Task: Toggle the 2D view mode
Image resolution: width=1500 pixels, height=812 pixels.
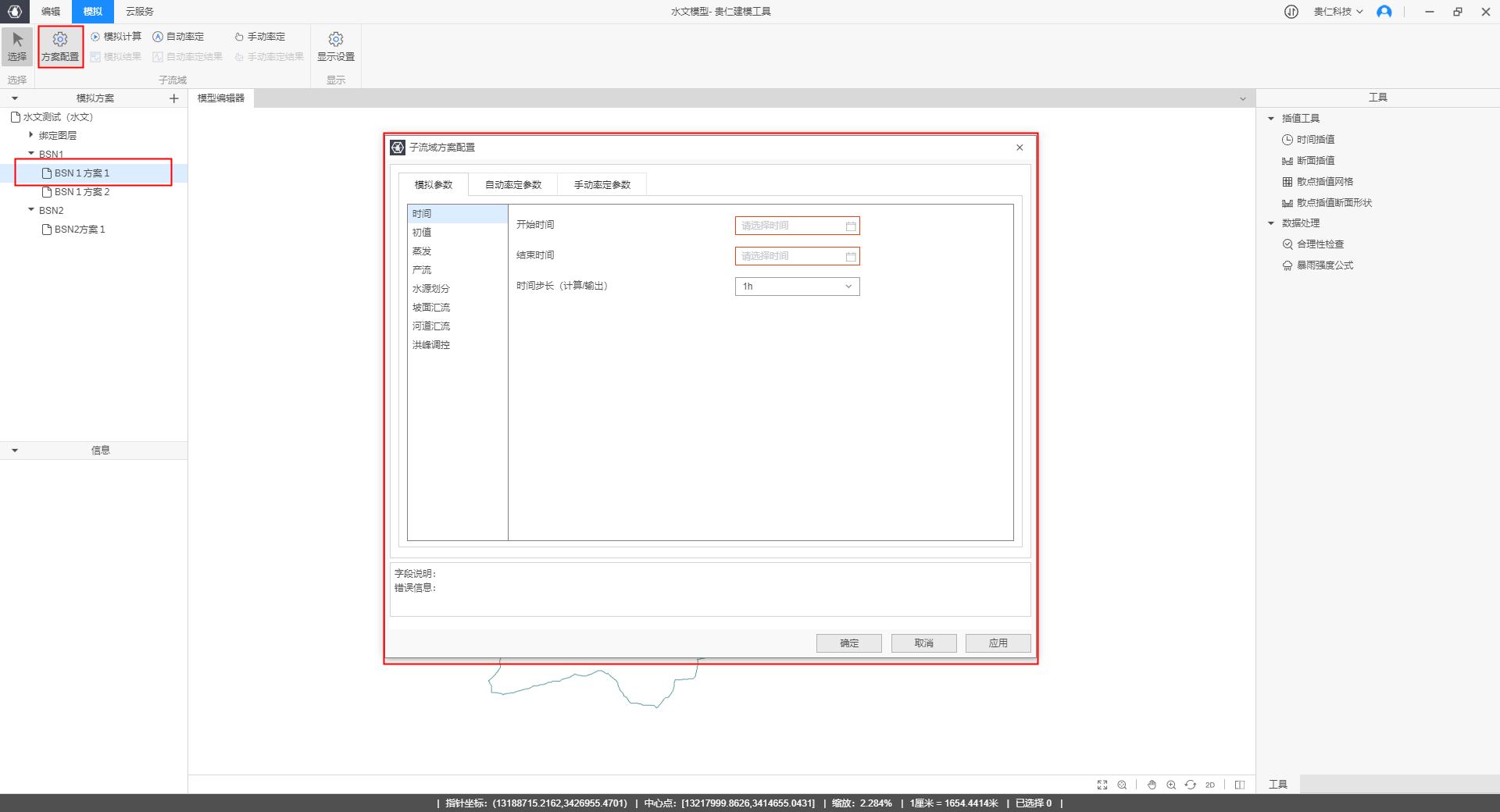Action: (x=1210, y=785)
